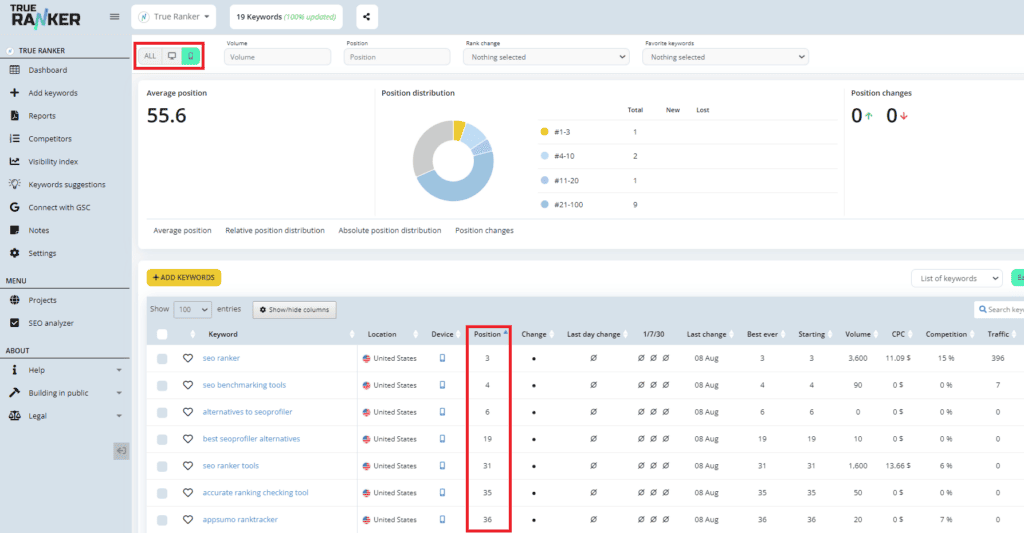Image resolution: width=1024 pixels, height=533 pixels.
Task: Click the yellow ADD KEYWORDS button
Action: pyautogui.click(x=184, y=278)
